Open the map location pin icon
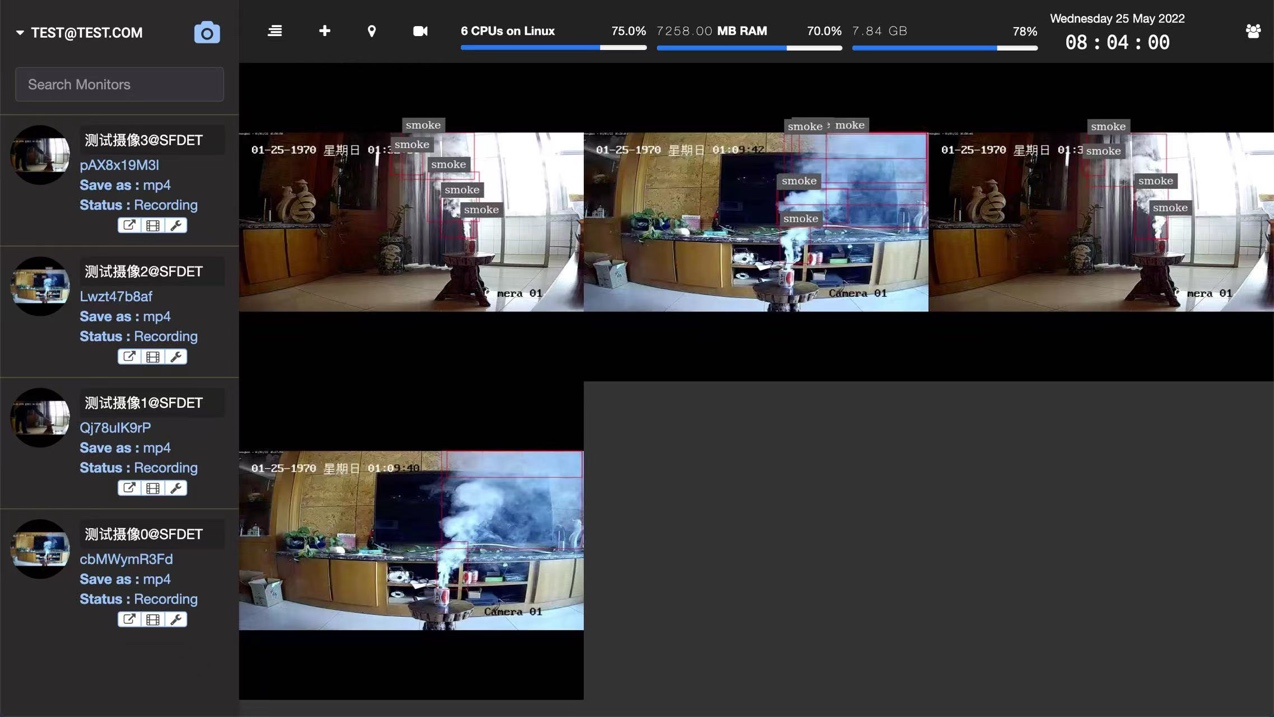This screenshot has height=717, width=1274. pos(372,31)
